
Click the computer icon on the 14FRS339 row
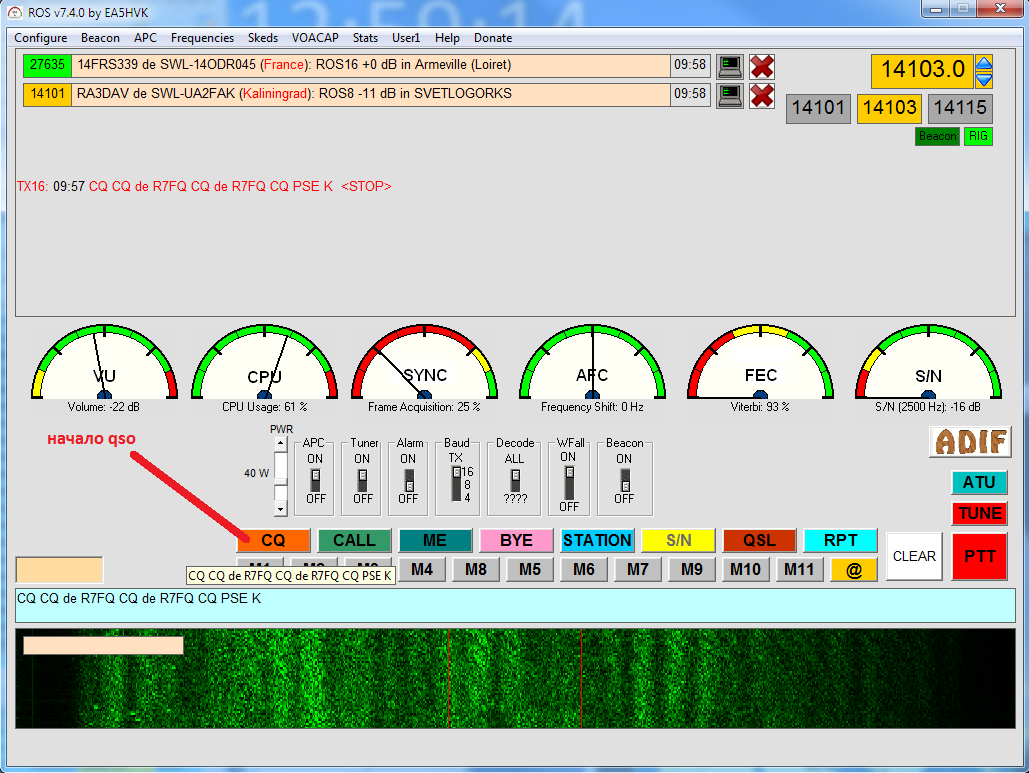click(x=731, y=67)
